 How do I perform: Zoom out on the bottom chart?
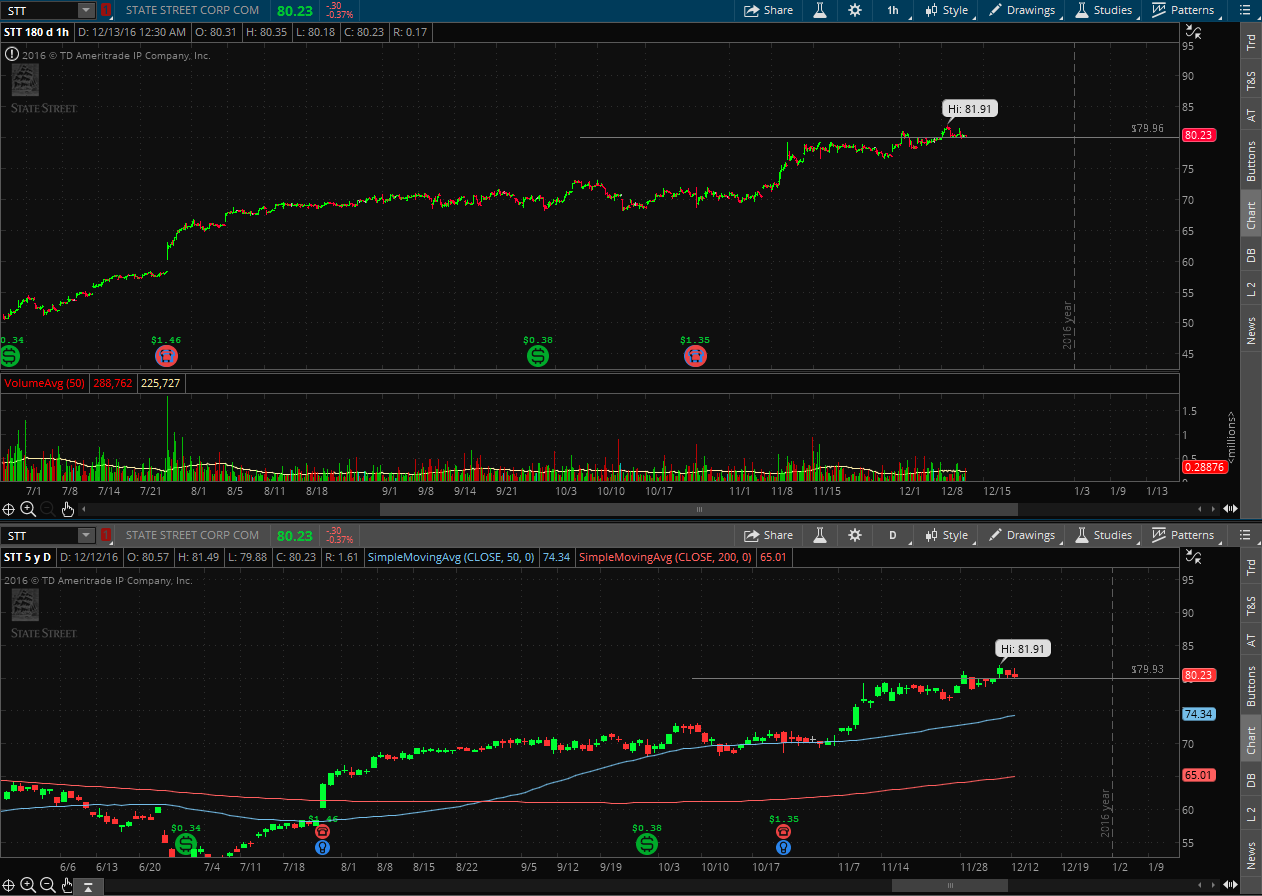coord(47,885)
